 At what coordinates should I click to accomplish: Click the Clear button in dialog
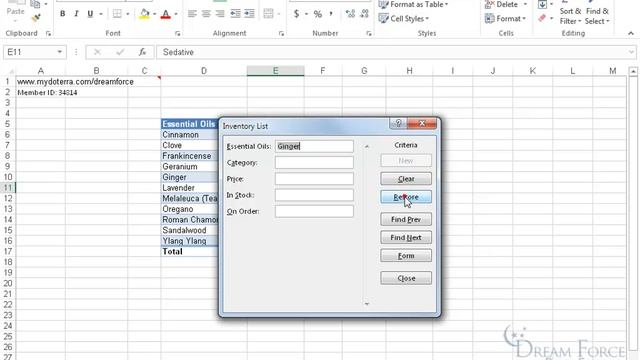(406, 179)
